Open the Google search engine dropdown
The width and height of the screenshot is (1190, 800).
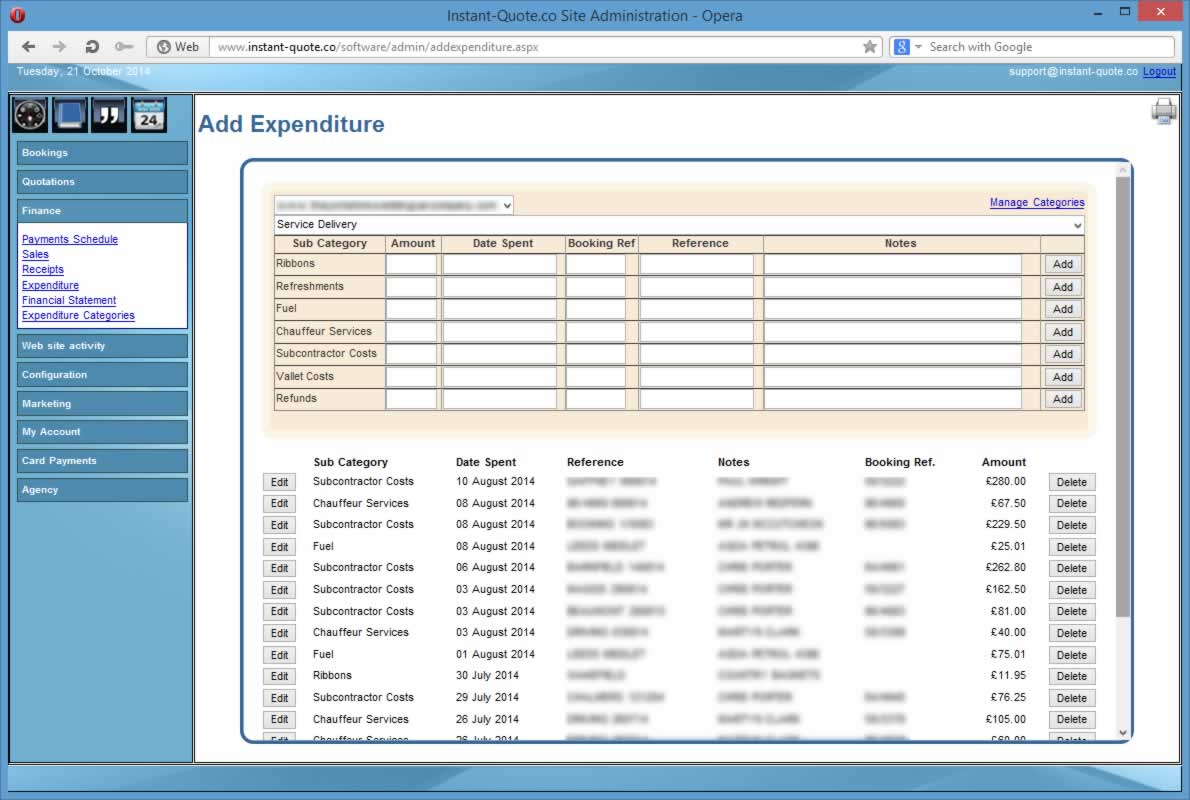pyautogui.click(x=918, y=47)
